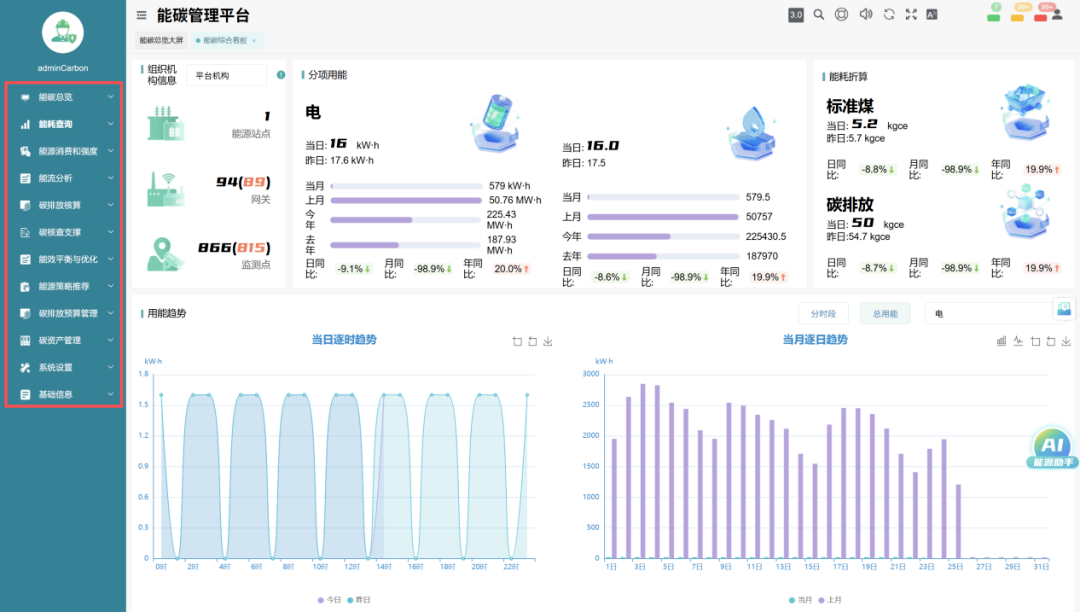
Task: Click zoom reset icon on 当日逐时趋势 chart
Action: coord(532,341)
